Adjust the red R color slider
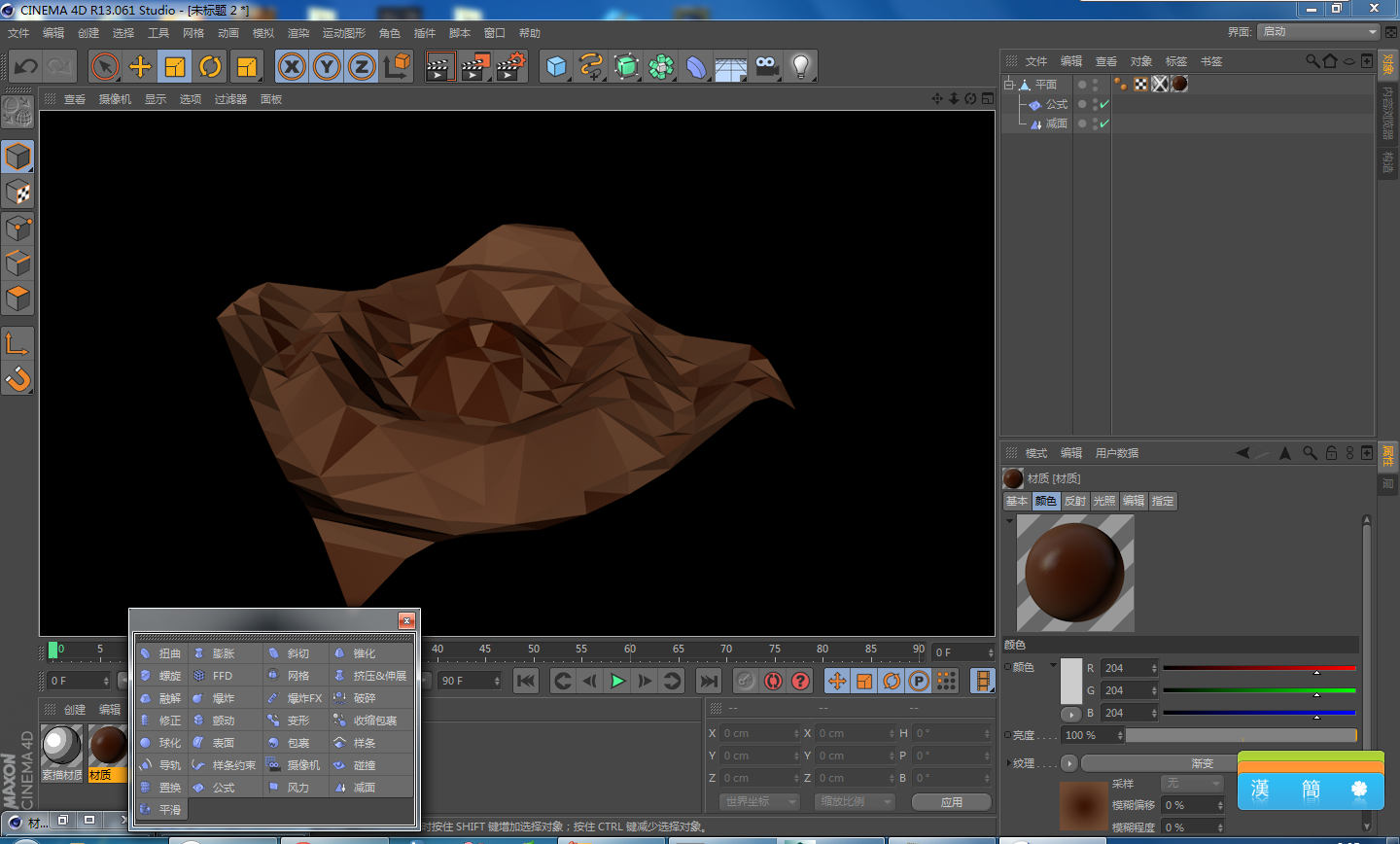Viewport: 1400px width, 844px height. click(1259, 669)
